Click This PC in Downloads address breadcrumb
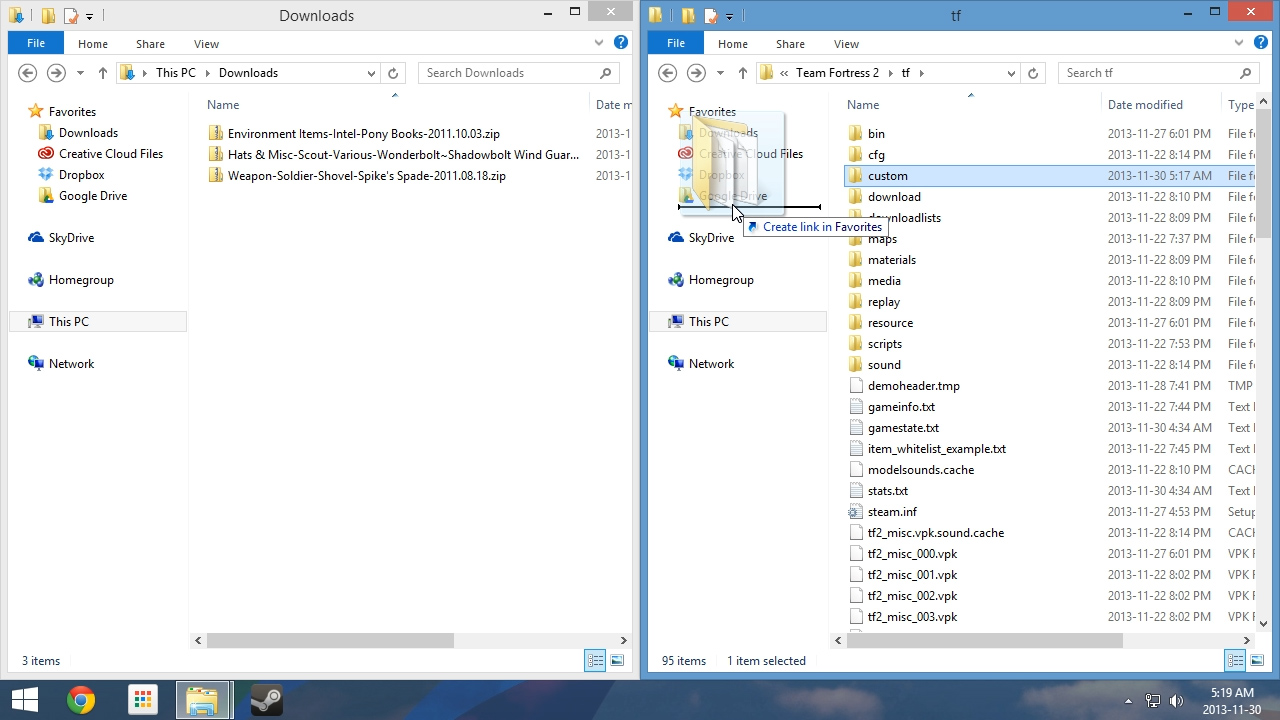 (x=176, y=73)
